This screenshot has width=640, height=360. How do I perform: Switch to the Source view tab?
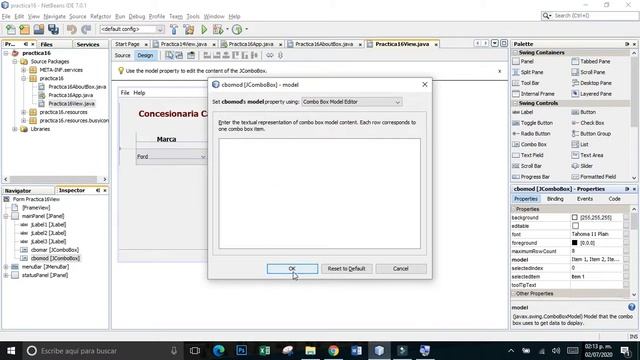tap(122, 55)
